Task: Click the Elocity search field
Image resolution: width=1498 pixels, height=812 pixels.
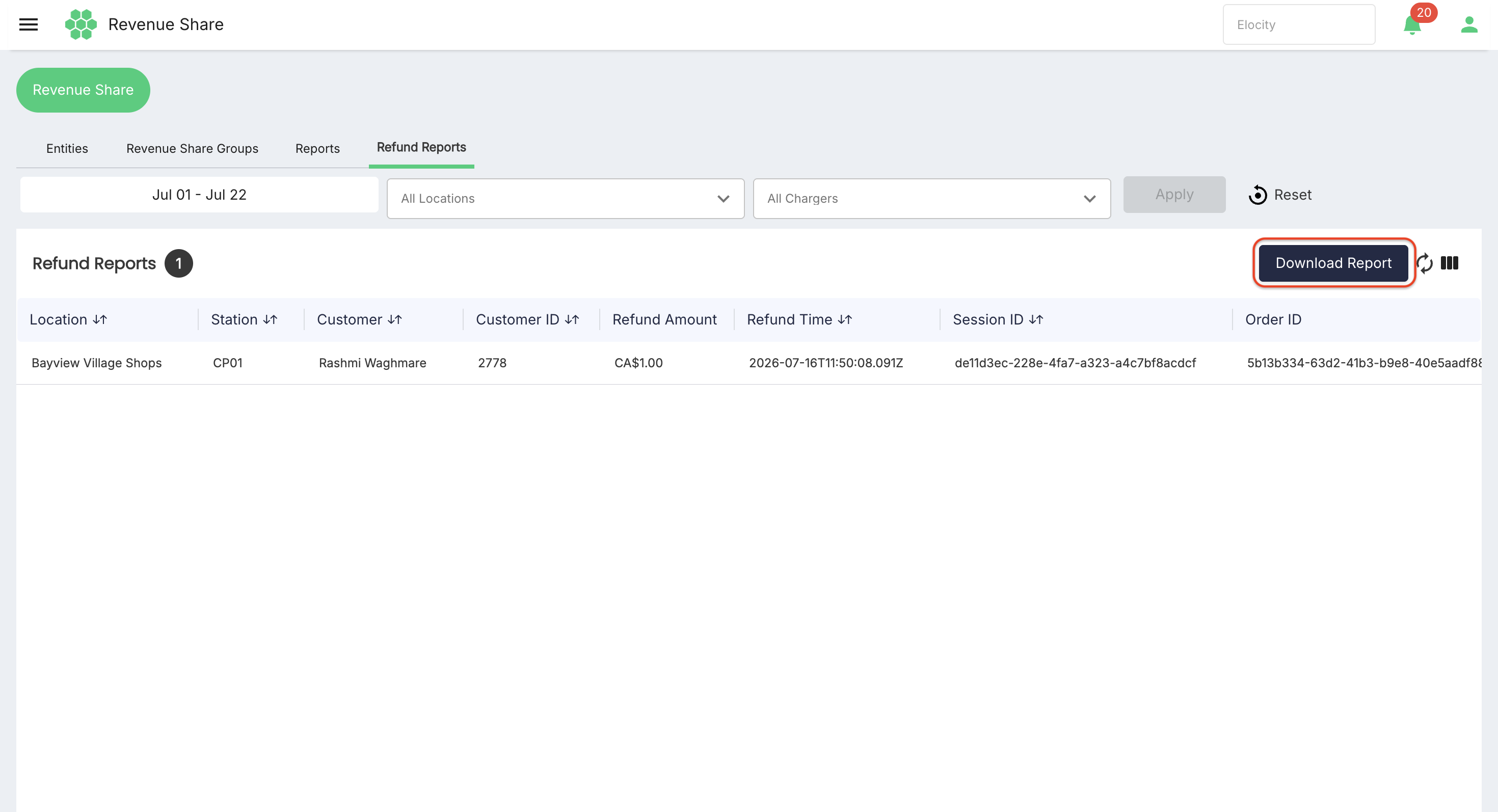Action: 1299,24
